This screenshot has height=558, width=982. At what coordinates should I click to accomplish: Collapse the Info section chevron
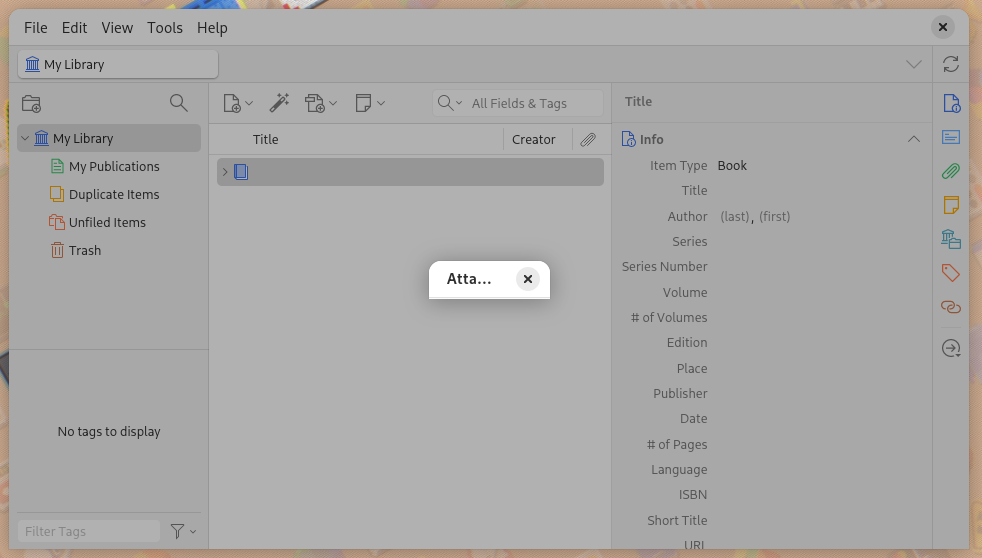[x=914, y=139]
